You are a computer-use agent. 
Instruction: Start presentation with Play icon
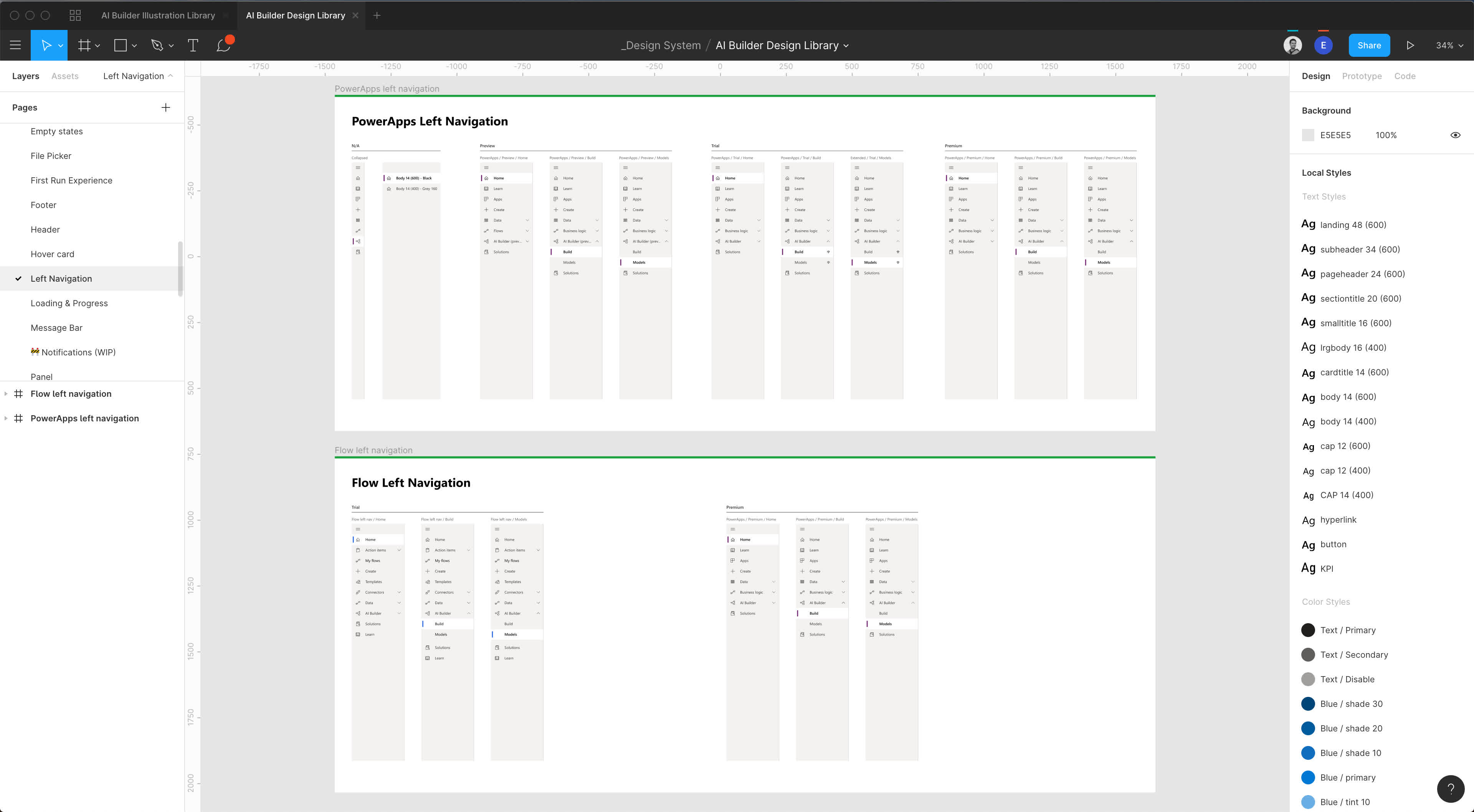(1410, 45)
